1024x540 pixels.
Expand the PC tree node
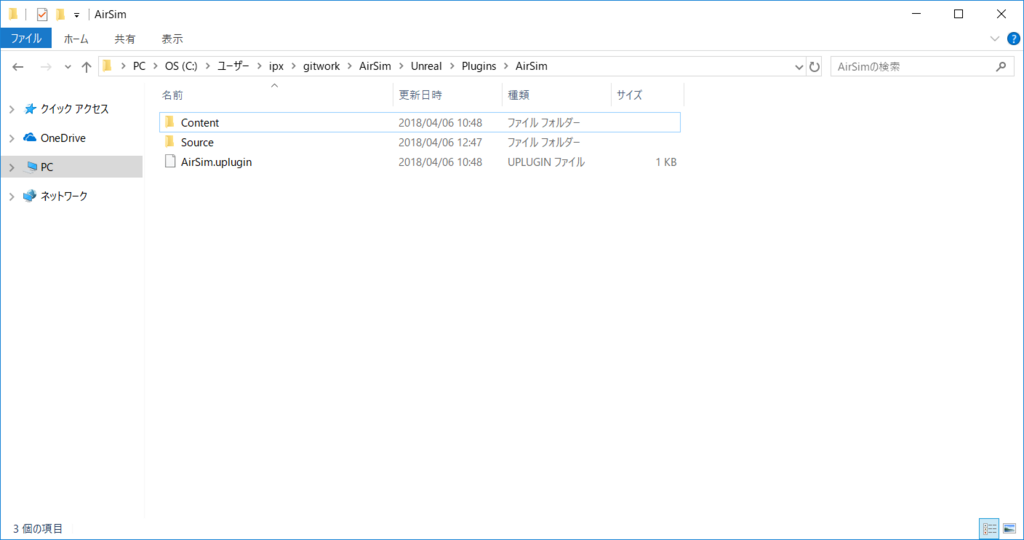point(12,167)
